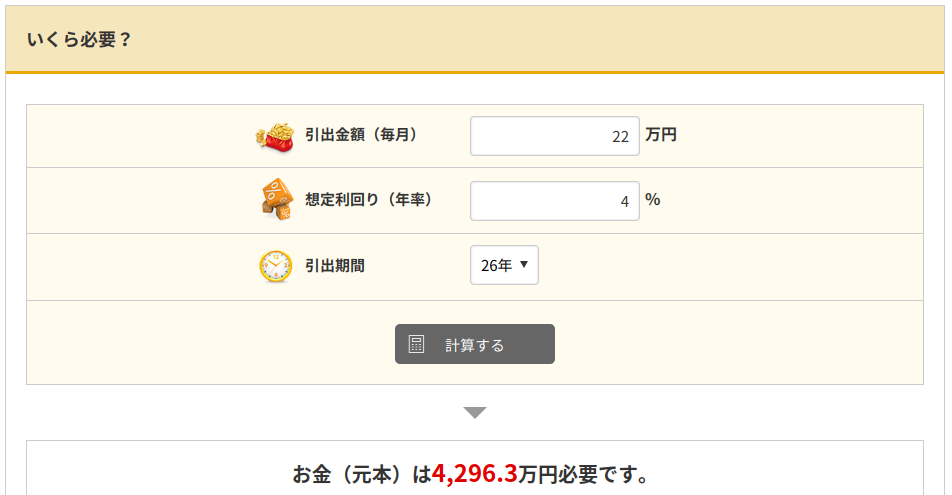Click the yellow clock icon
Image resolution: width=952 pixels, height=495 pixels.
point(276,266)
